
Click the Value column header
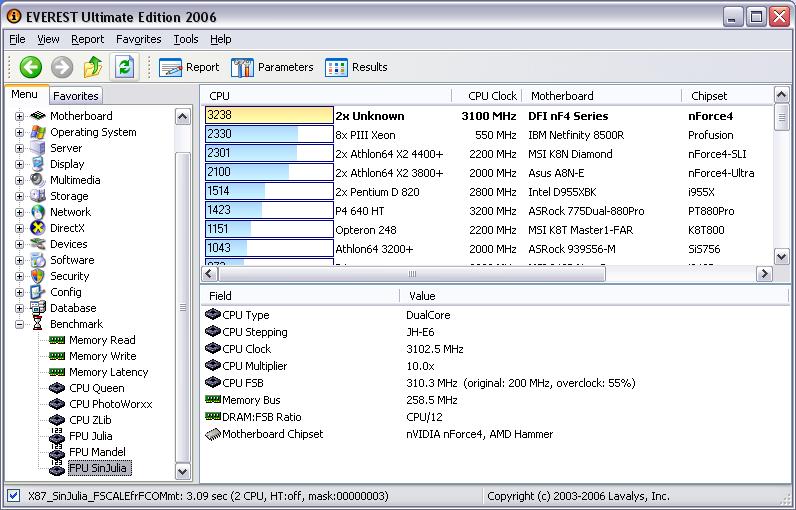pyautogui.click(x=594, y=296)
